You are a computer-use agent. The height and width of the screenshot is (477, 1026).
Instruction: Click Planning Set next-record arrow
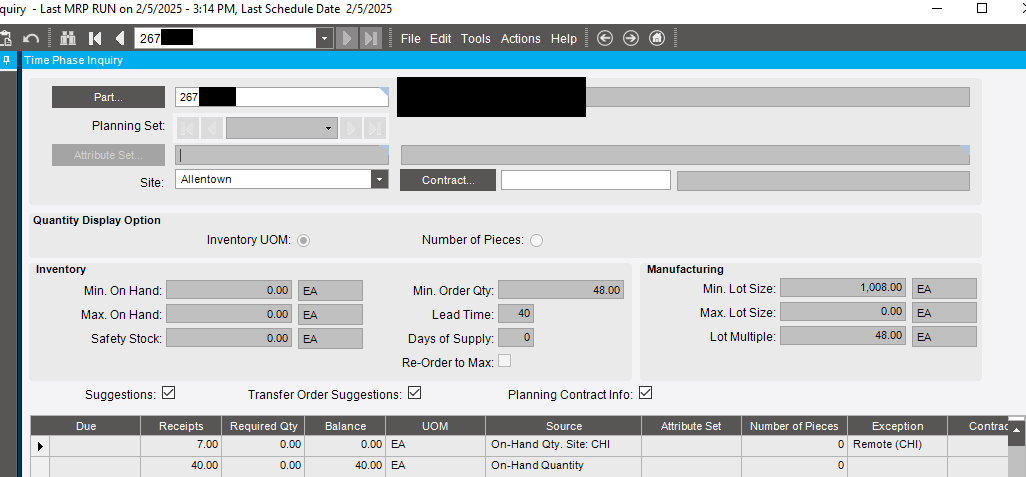click(x=351, y=128)
